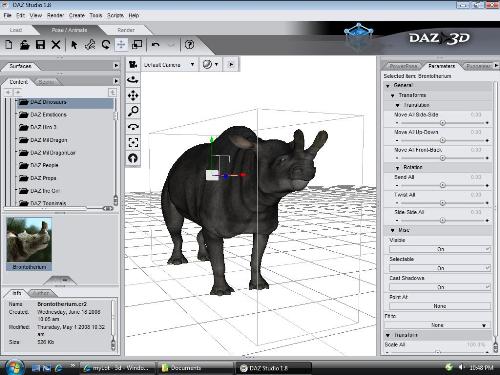Click the Point At None button
This screenshot has width=500, height=375.
[x=440, y=306]
